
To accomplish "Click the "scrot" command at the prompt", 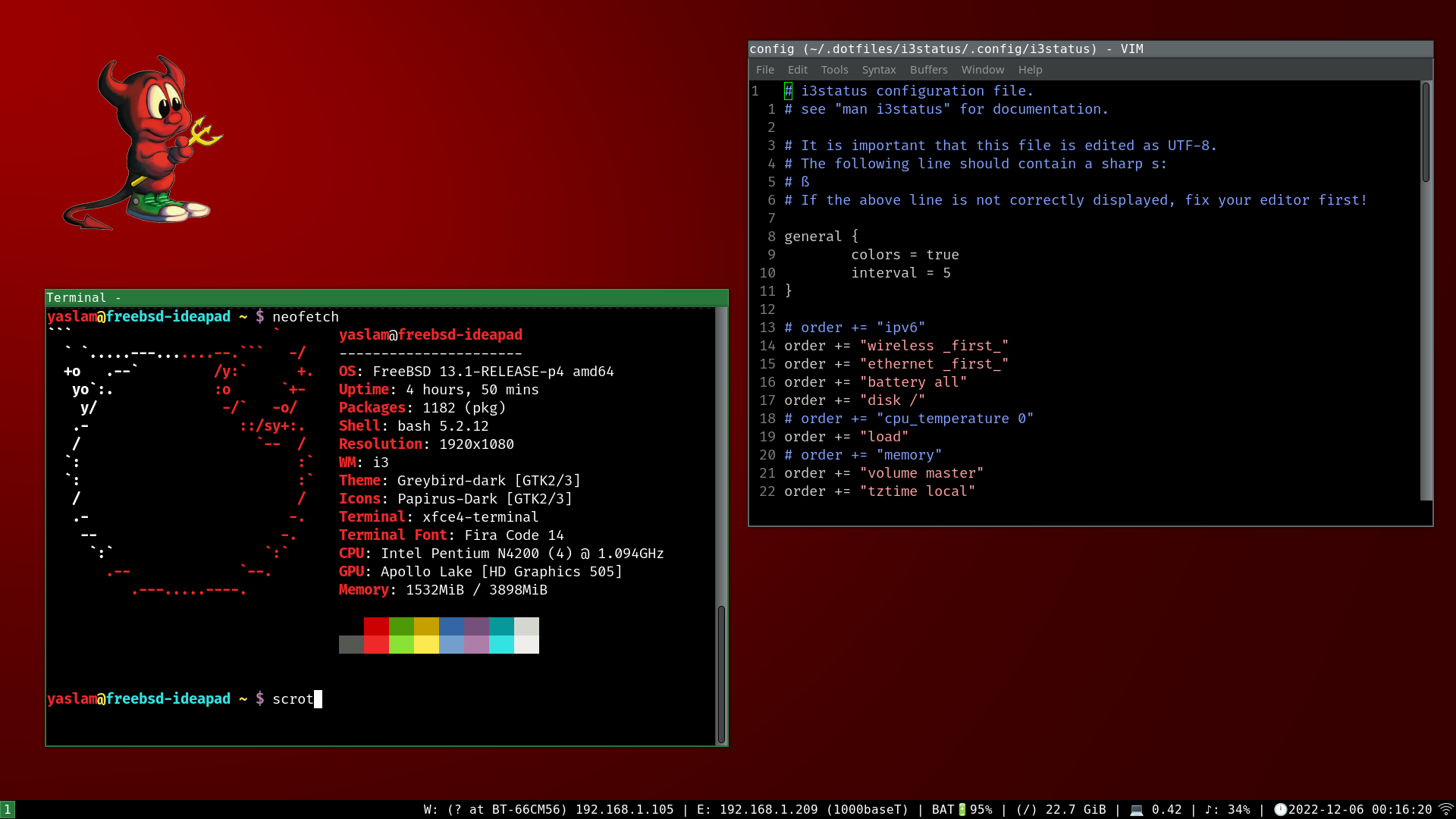I will coord(293,699).
